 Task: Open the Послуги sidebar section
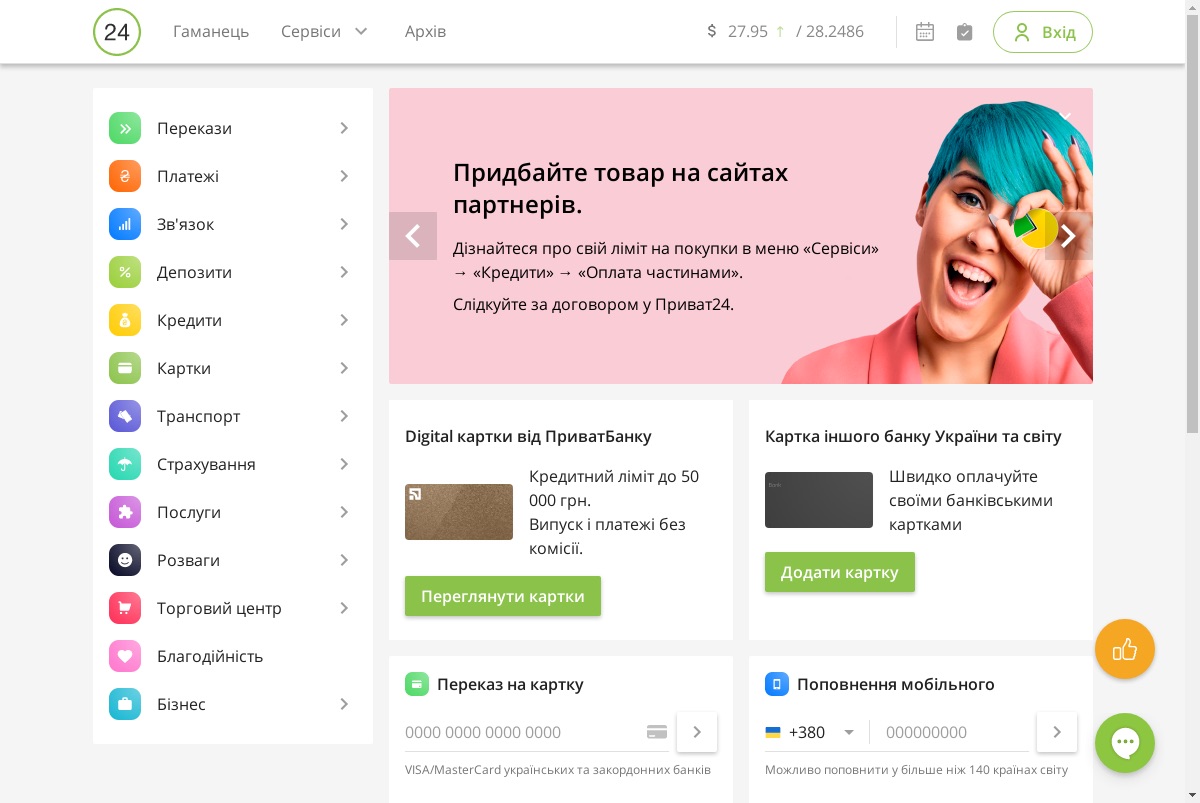coord(233,512)
